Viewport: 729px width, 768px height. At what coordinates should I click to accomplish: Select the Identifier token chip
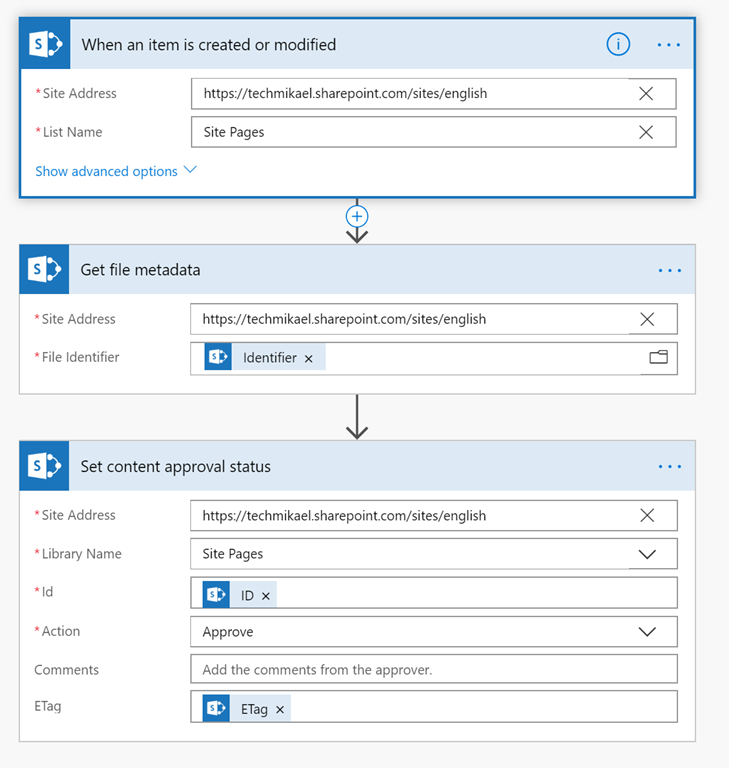pos(265,357)
